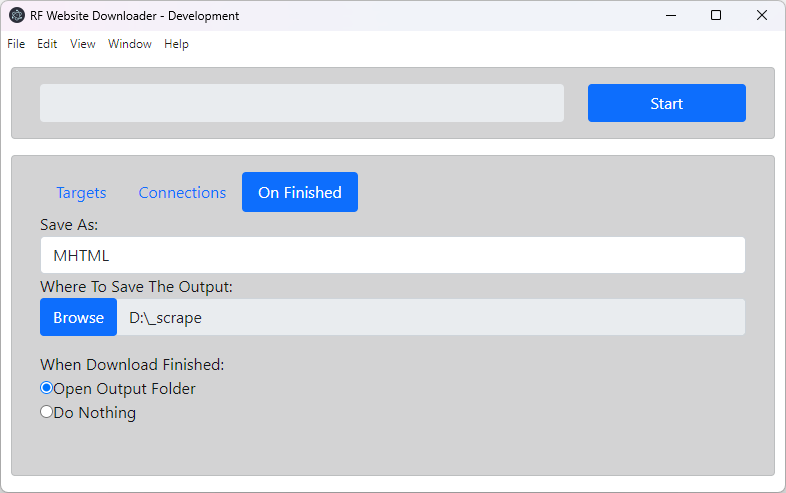This screenshot has width=786, height=493.
Task: Switch to the Connections tab
Action: [182, 192]
